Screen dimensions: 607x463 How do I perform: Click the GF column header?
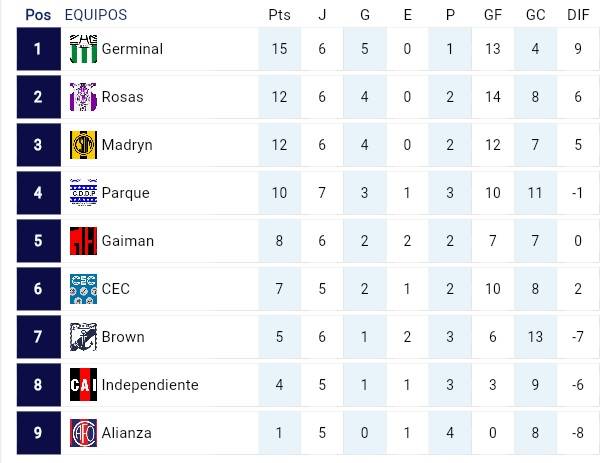click(493, 16)
